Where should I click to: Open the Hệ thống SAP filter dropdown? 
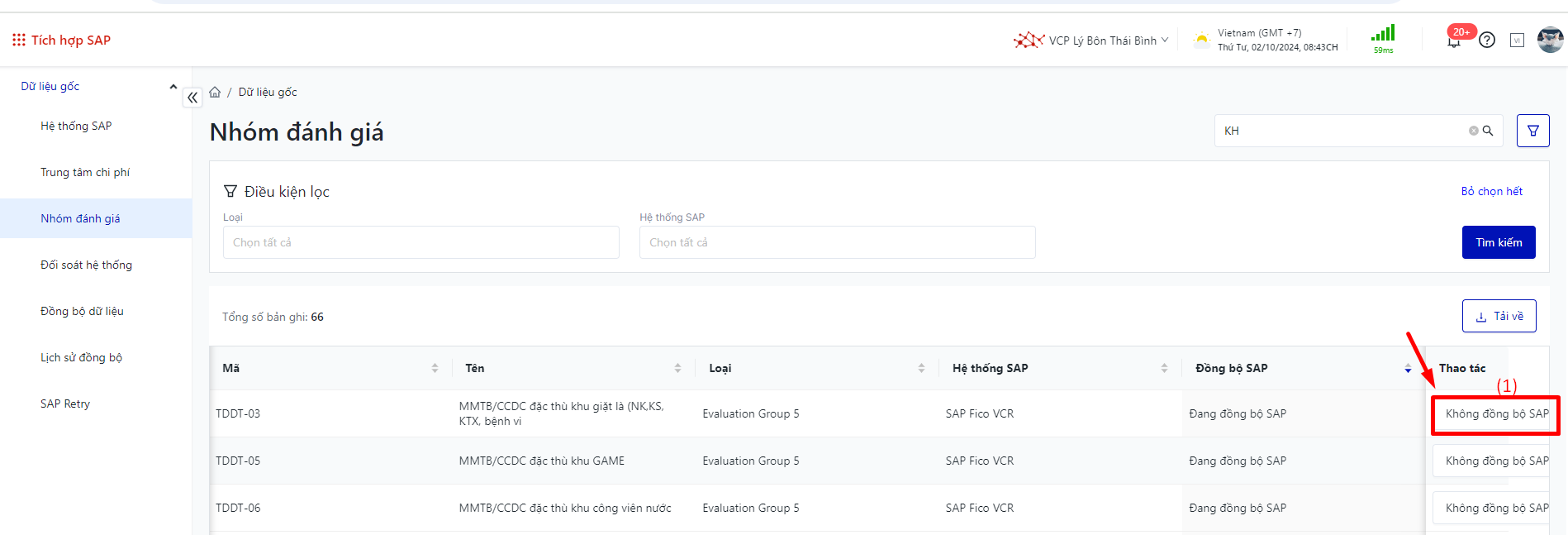click(837, 242)
